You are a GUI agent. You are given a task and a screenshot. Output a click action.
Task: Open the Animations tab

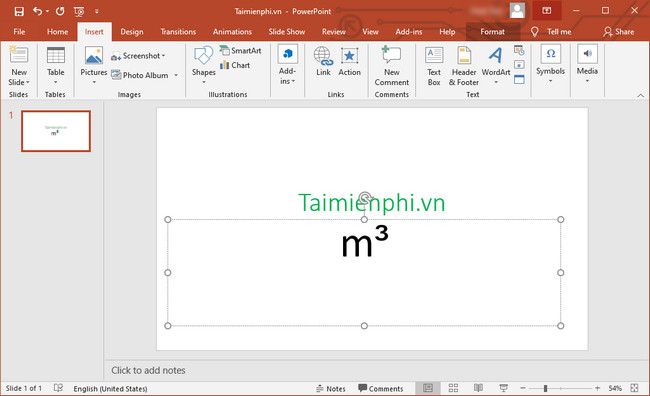click(x=232, y=32)
